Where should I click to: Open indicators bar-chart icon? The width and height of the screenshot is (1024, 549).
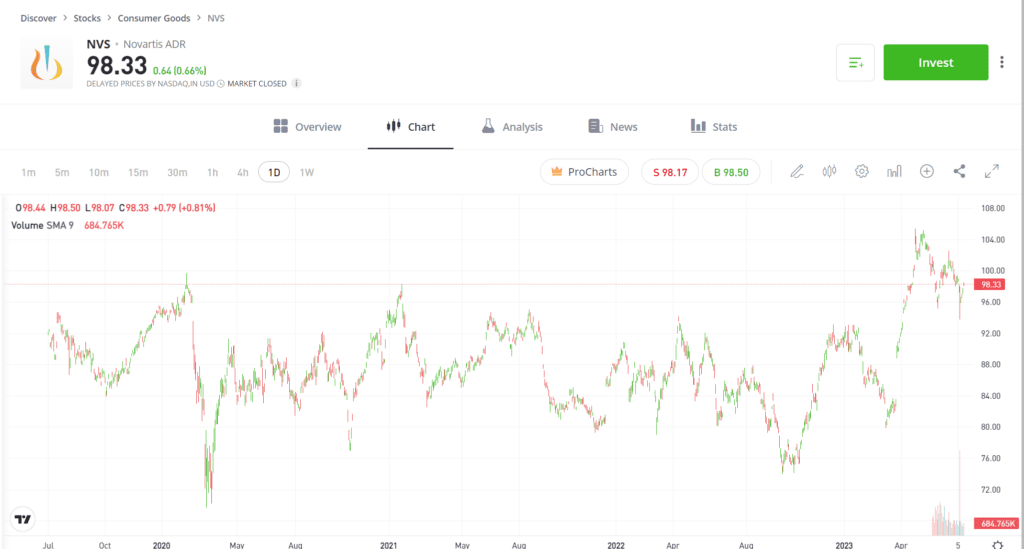894,172
